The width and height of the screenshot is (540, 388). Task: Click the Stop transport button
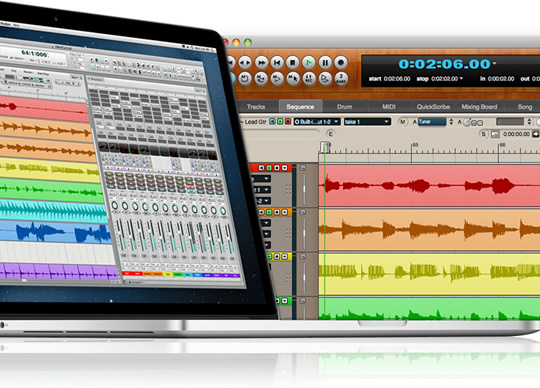click(x=292, y=63)
